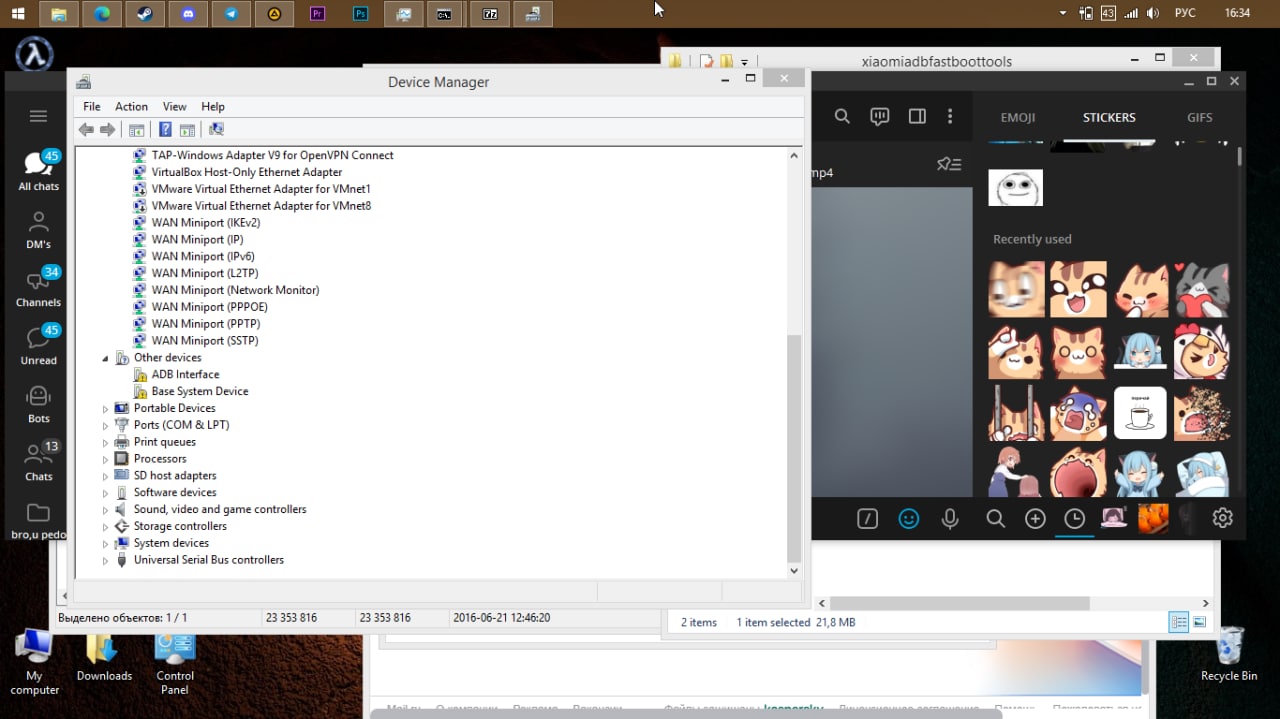The height and width of the screenshot is (719, 1280).
Task: Select TAP-Windows Adapter V9 for OpenVPN Connect
Action: [x=272, y=155]
